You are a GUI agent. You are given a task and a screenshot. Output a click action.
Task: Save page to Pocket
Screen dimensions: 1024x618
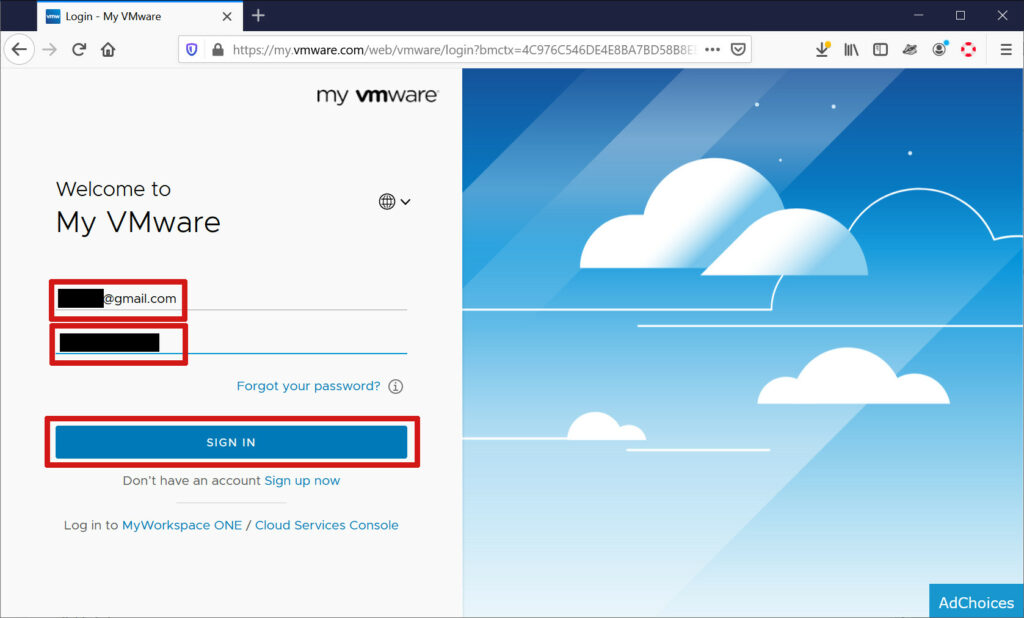click(738, 50)
